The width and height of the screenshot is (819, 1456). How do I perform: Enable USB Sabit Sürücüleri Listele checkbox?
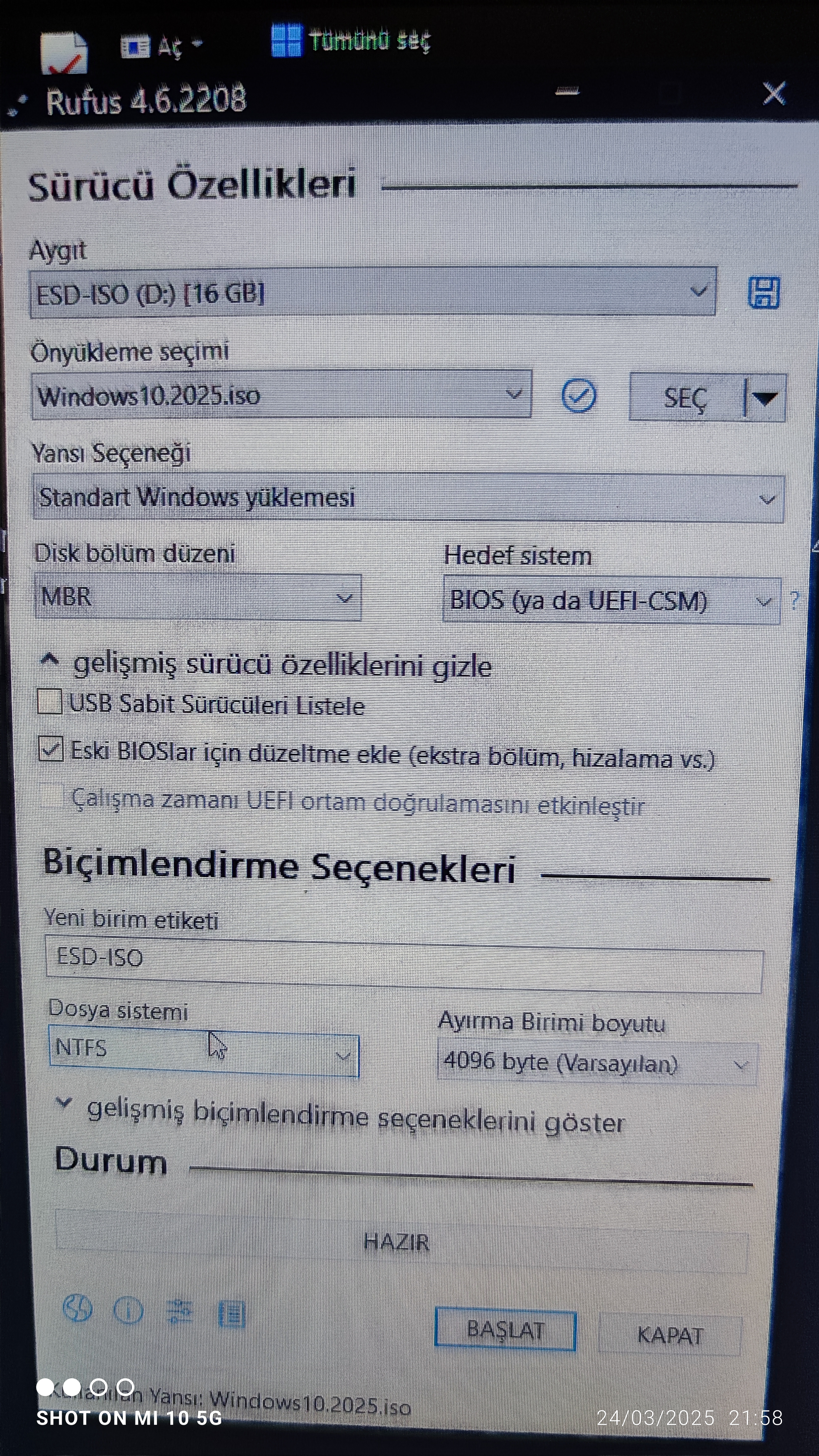click(50, 701)
